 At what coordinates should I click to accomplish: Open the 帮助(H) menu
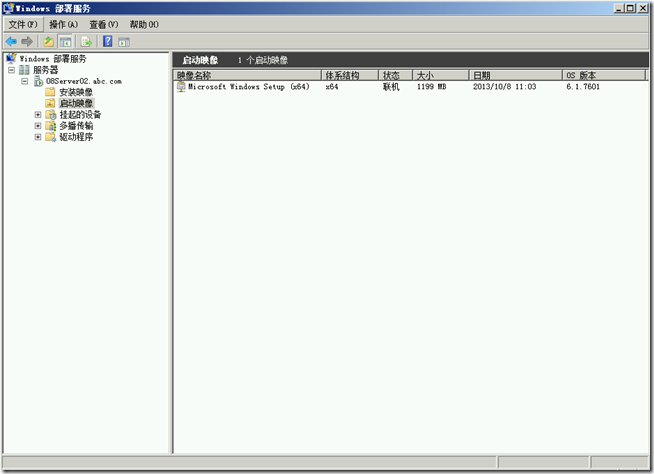coord(144,25)
